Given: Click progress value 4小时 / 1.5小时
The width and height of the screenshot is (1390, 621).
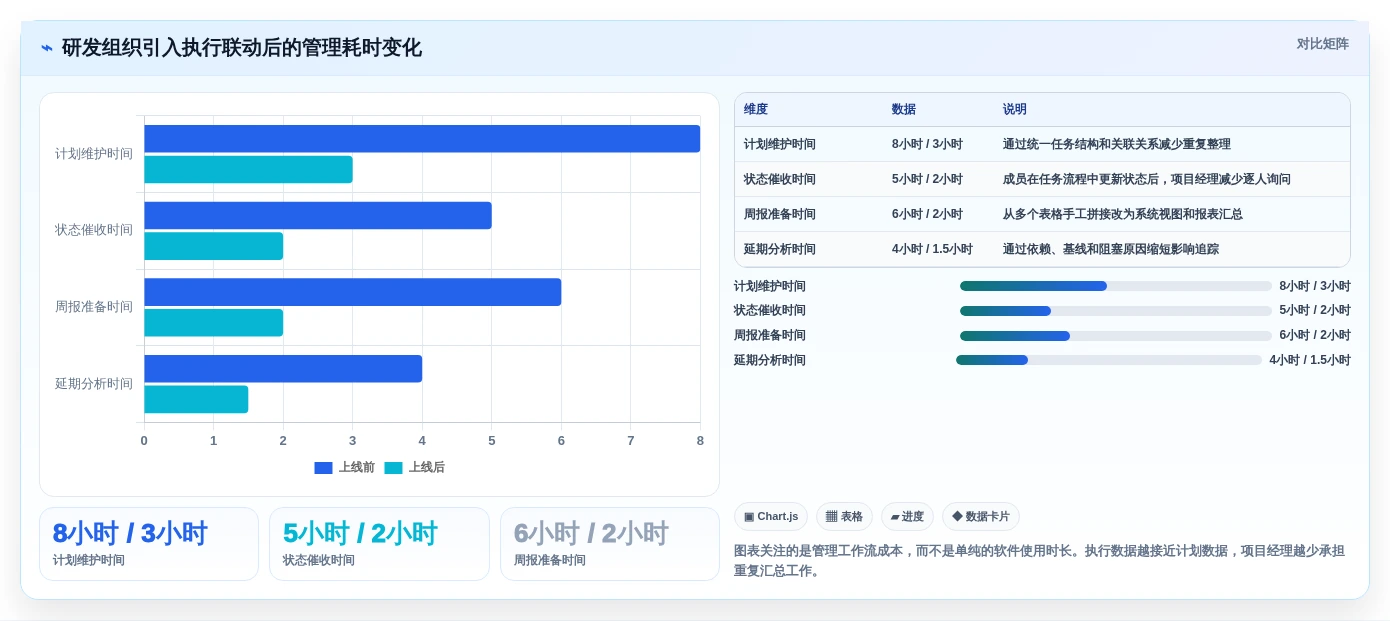Looking at the screenshot, I should pos(1310,360).
